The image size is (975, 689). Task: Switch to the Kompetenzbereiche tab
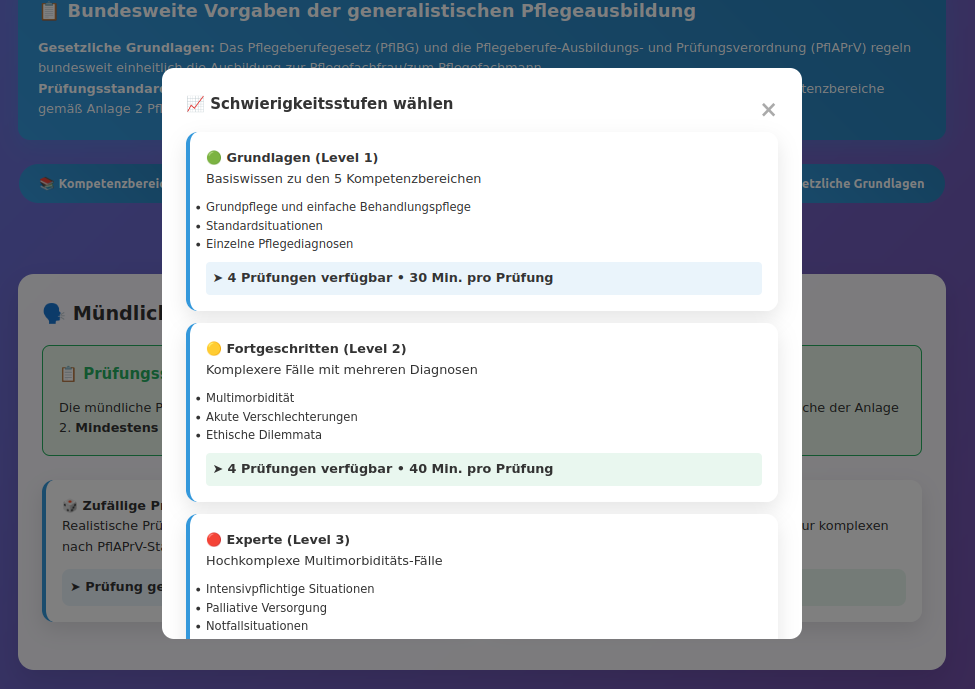pyautogui.click(x=100, y=184)
